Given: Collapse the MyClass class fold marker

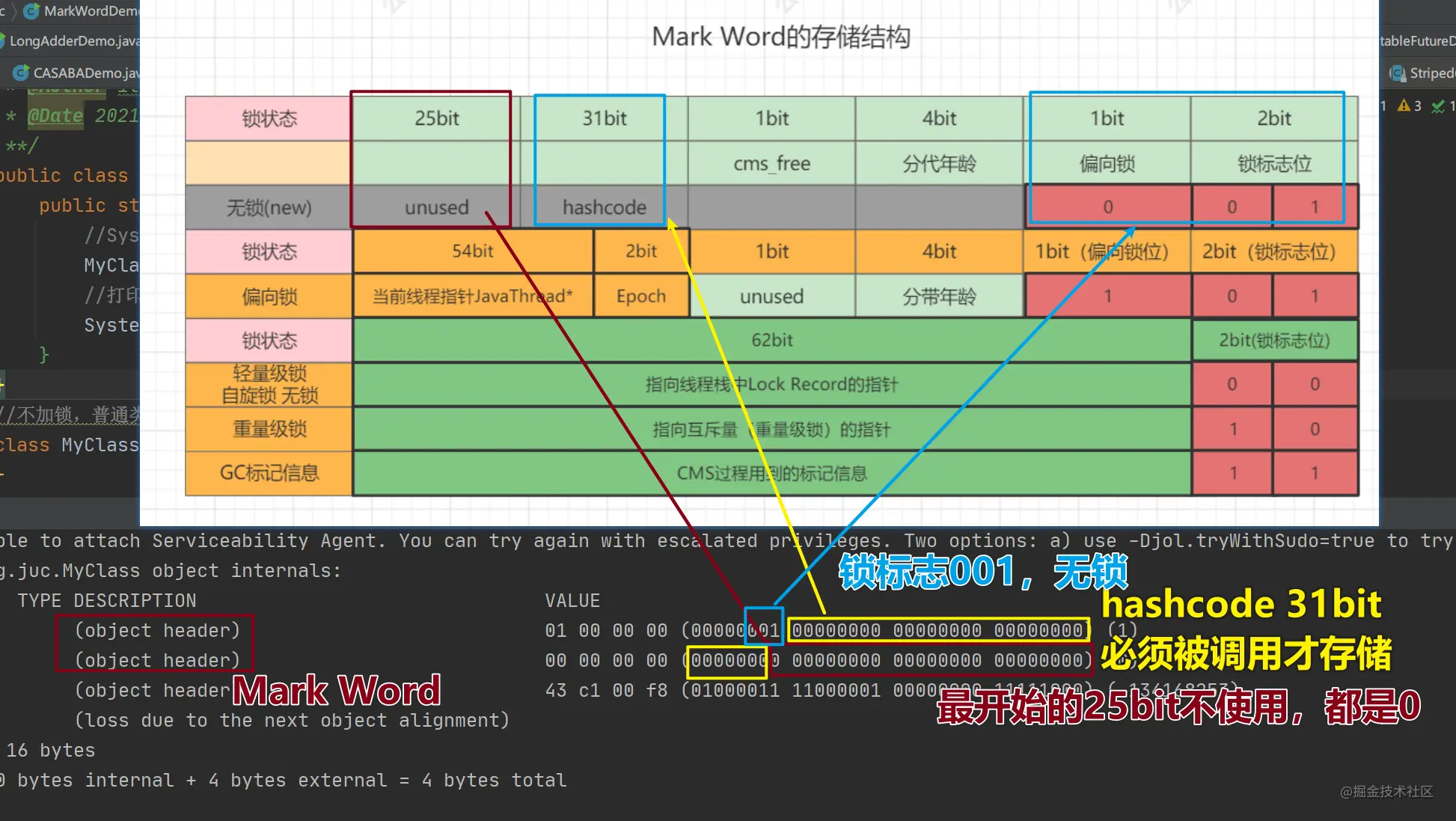Looking at the screenshot, I should tap(2, 474).
